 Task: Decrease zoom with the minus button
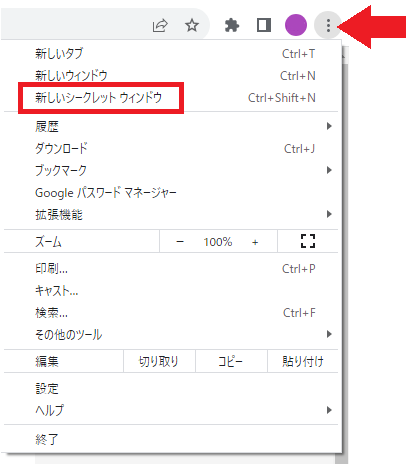click(180, 242)
